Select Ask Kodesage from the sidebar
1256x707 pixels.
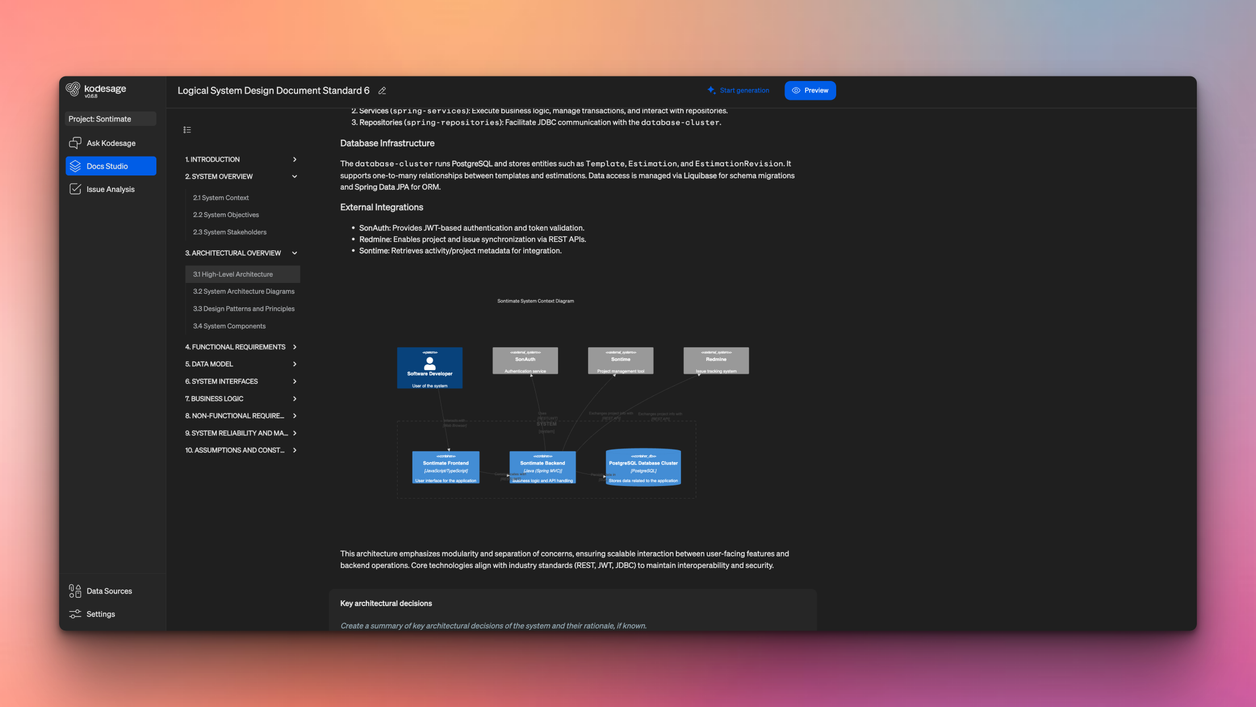coord(111,143)
